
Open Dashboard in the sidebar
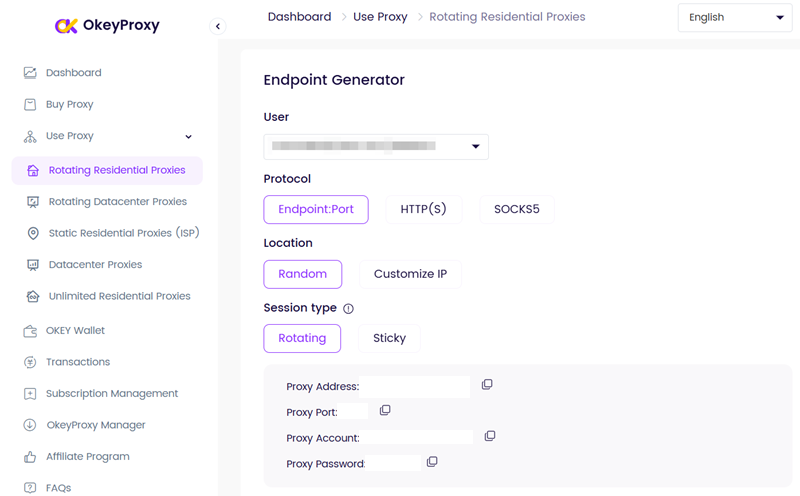73,73
